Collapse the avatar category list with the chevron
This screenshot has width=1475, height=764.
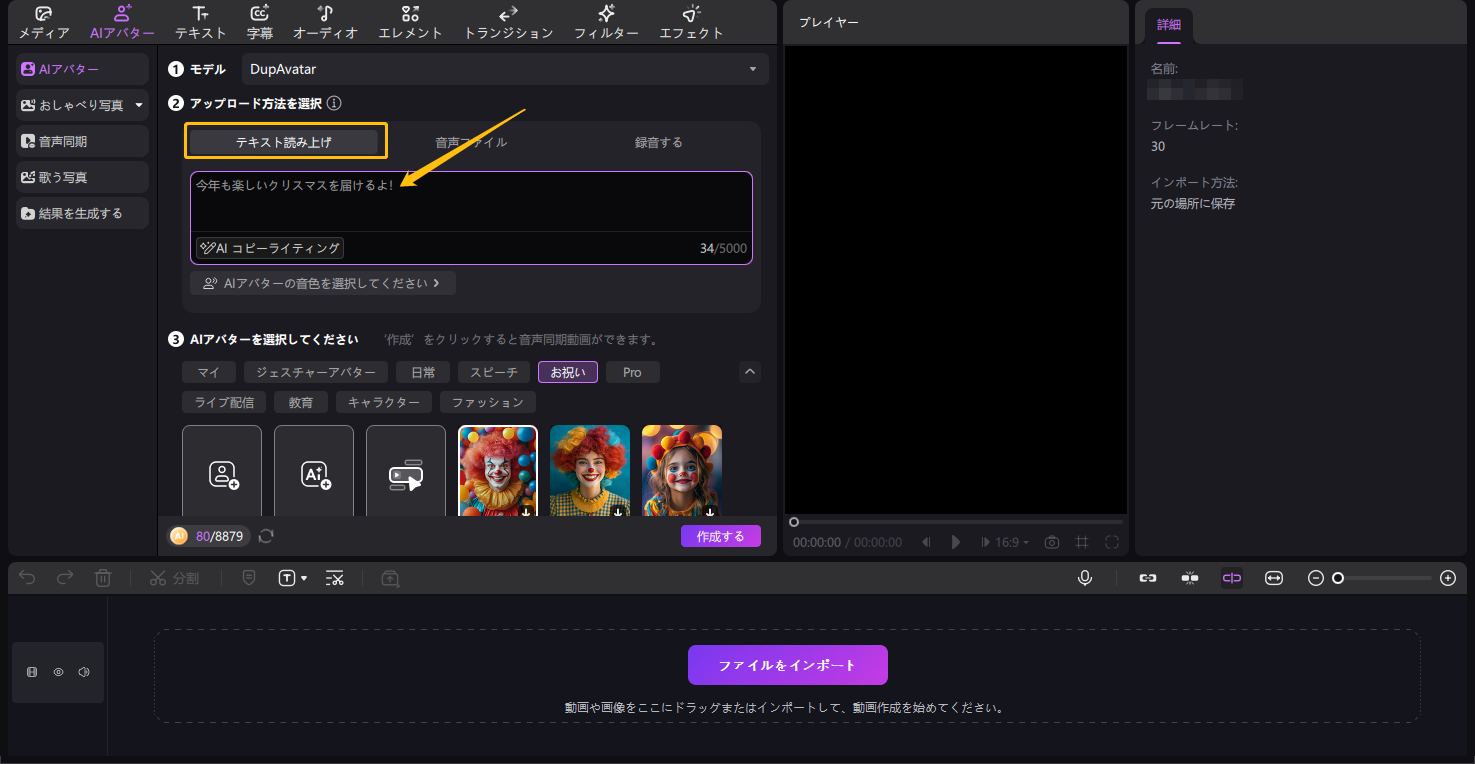click(x=749, y=371)
